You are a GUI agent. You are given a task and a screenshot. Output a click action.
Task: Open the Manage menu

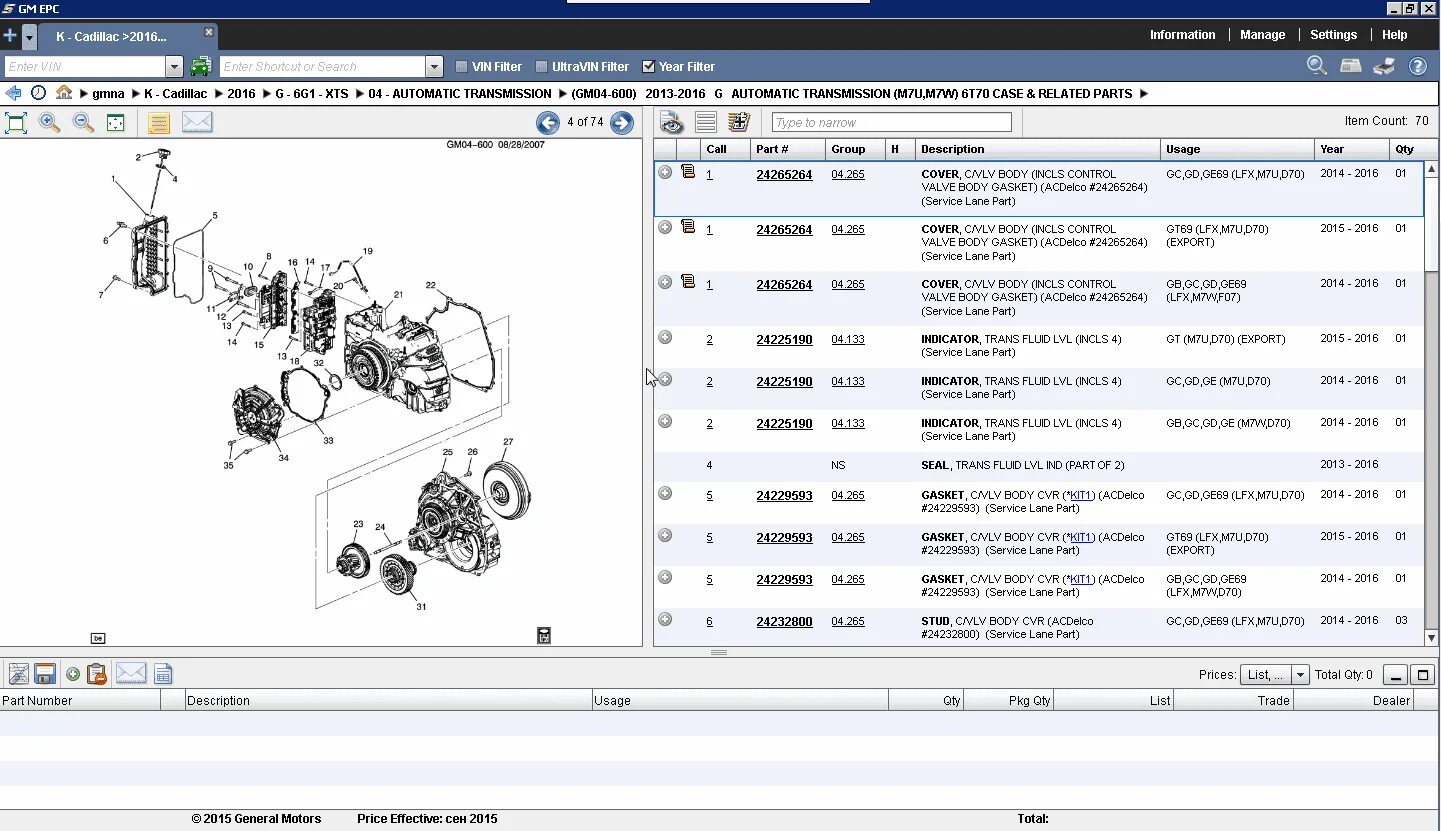pyautogui.click(x=1262, y=35)
